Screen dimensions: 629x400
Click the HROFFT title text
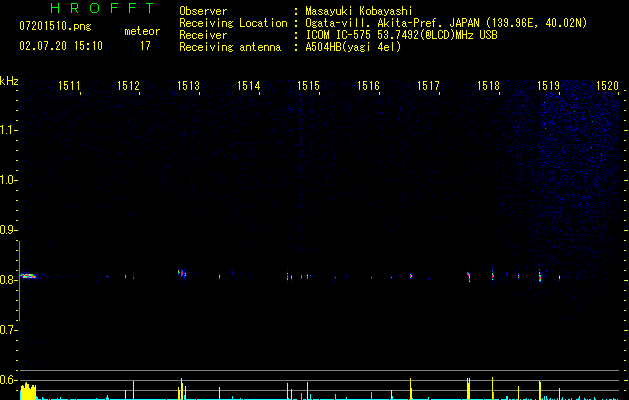pyautogui.click(x=103, y=8)
